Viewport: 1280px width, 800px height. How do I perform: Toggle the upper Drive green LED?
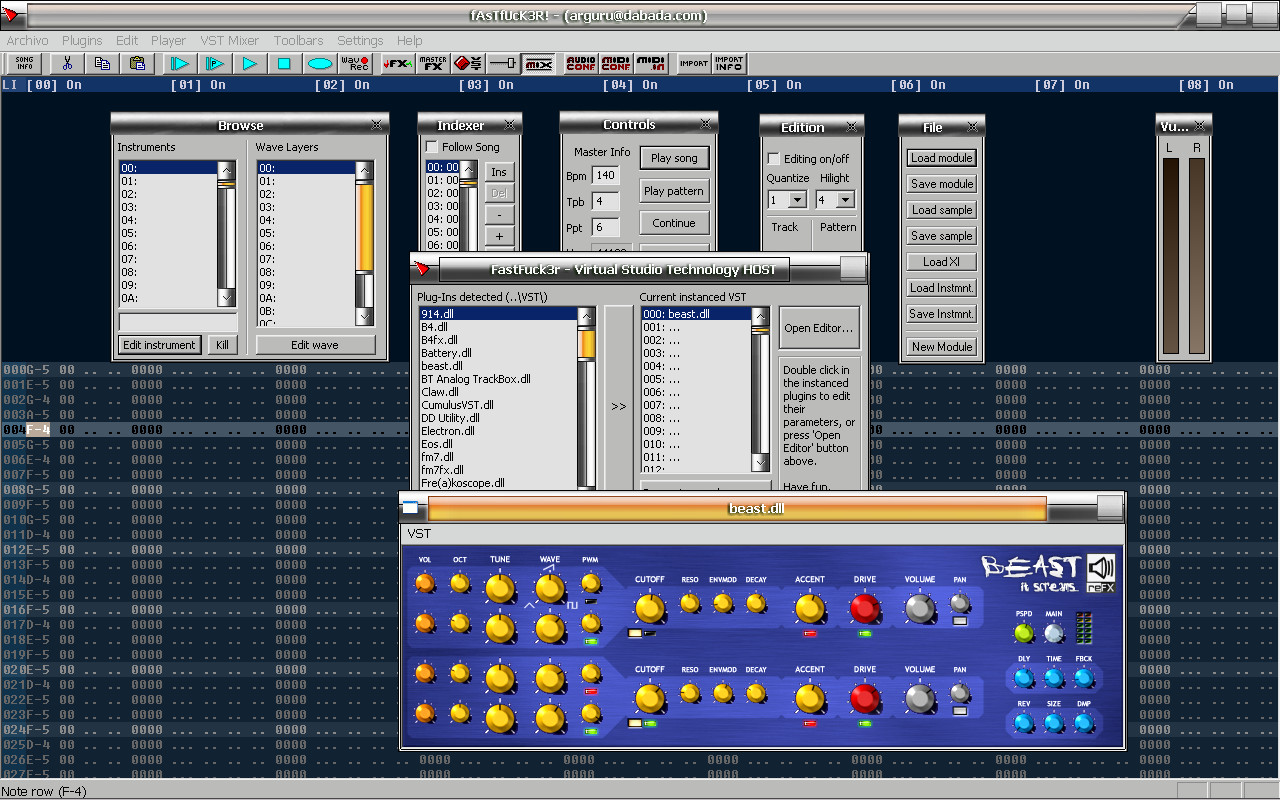pos(865,633)
